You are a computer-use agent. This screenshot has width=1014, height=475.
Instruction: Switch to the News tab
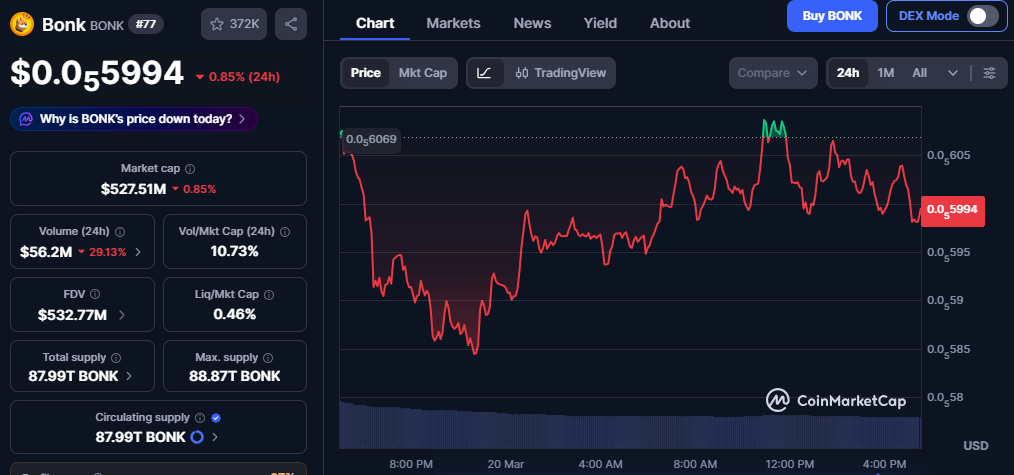click(x=532, y=23)
